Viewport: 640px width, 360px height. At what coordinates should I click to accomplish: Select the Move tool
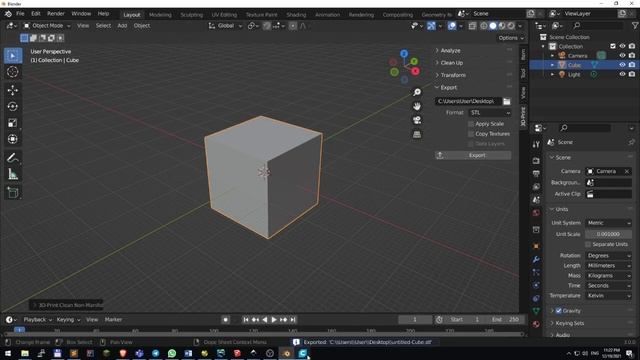[13, 90]
